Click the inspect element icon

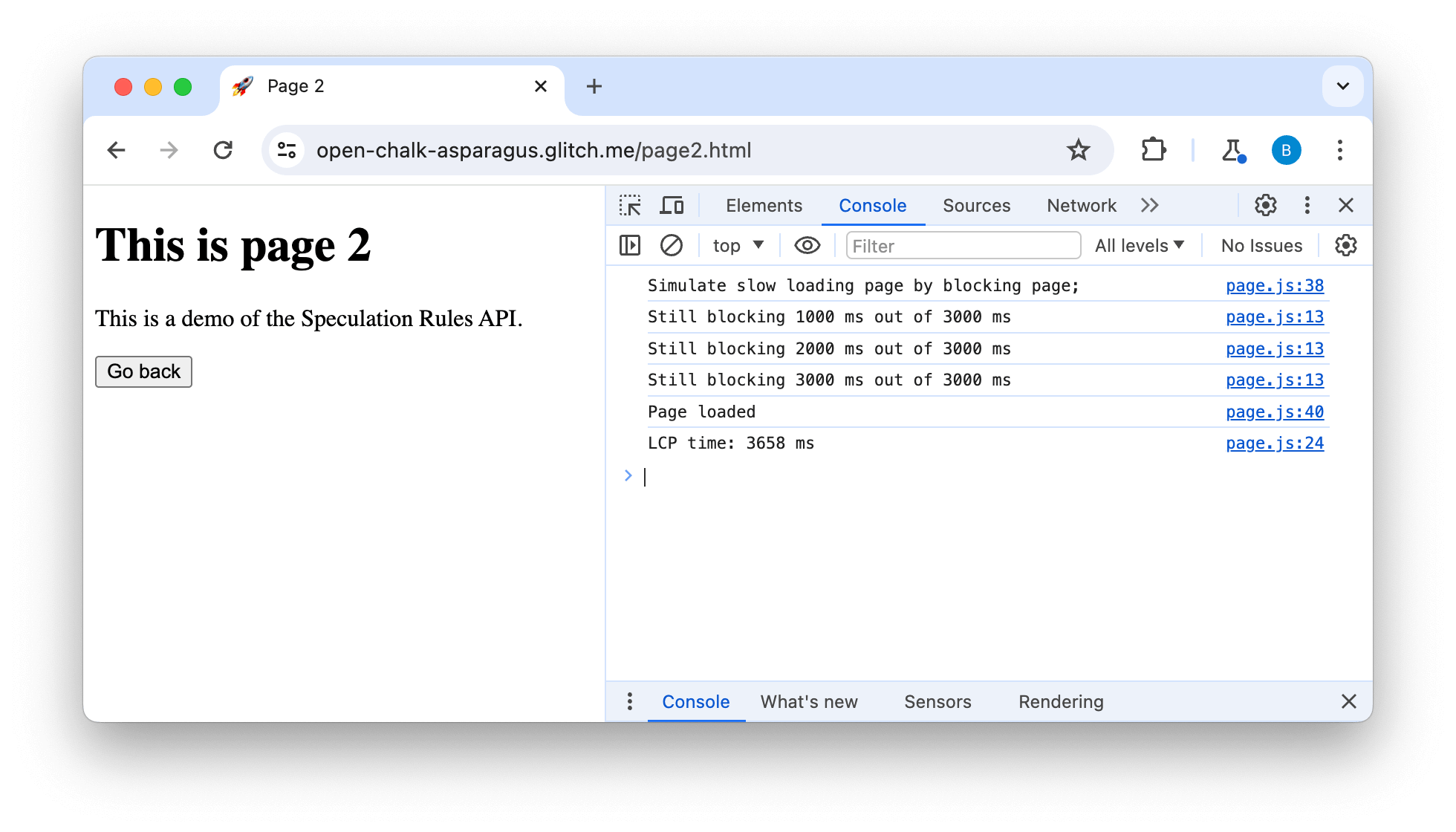(x=630, y=206)
